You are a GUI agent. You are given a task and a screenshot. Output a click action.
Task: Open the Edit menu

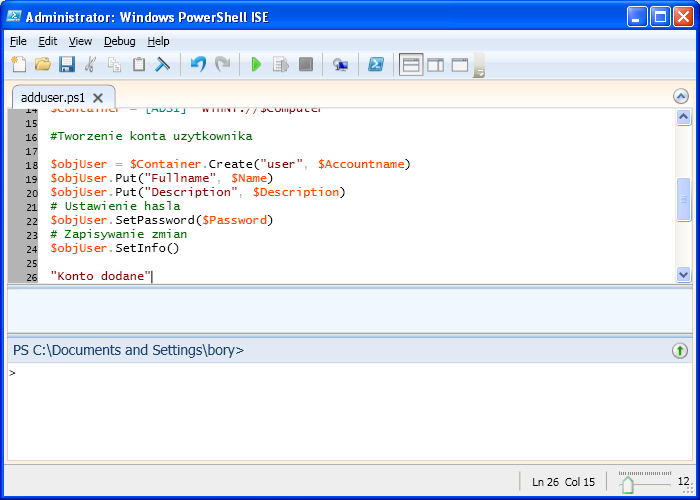click(x=48, y=42)
